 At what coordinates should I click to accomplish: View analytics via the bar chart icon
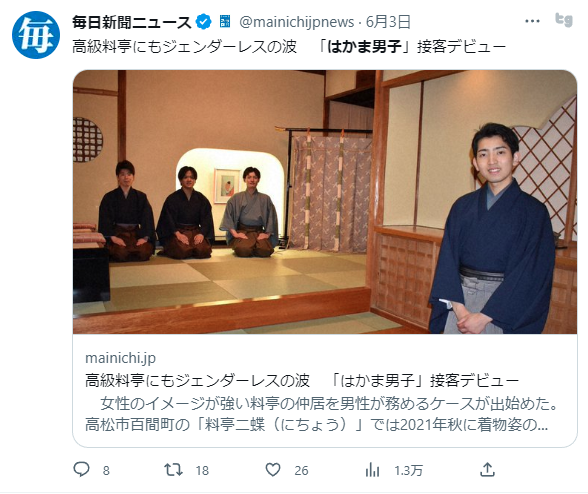(372, 470)
